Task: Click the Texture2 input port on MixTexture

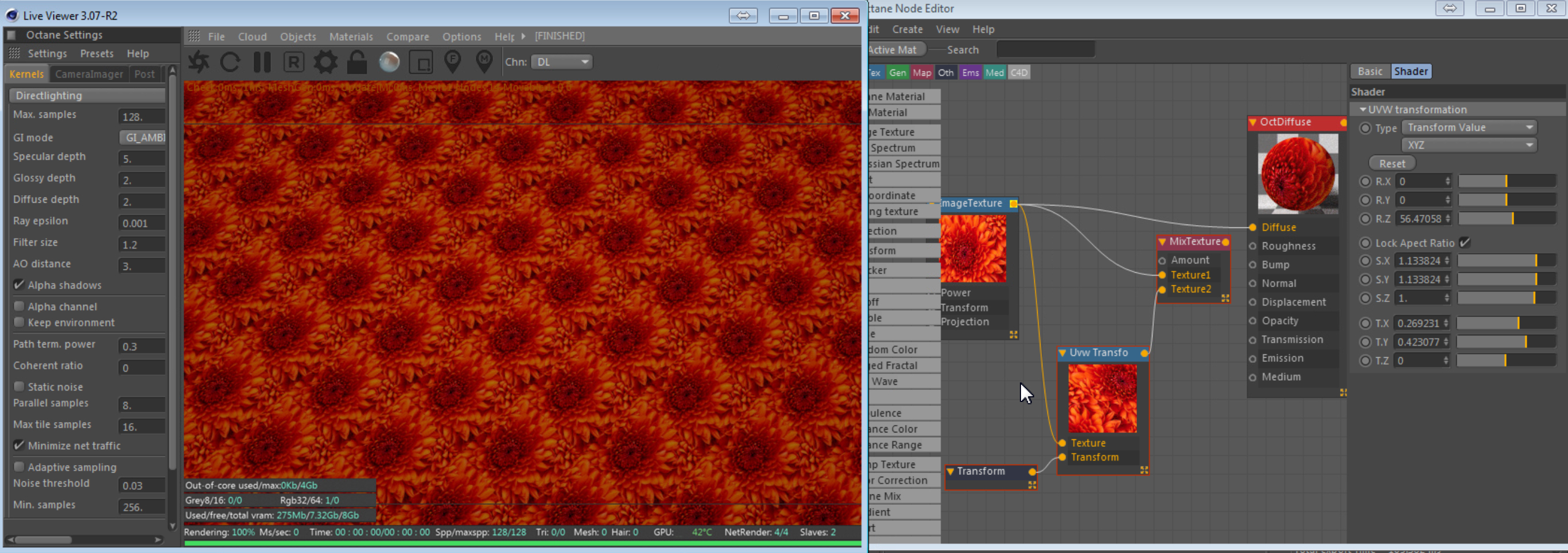Action: [x=1162, y=289]
